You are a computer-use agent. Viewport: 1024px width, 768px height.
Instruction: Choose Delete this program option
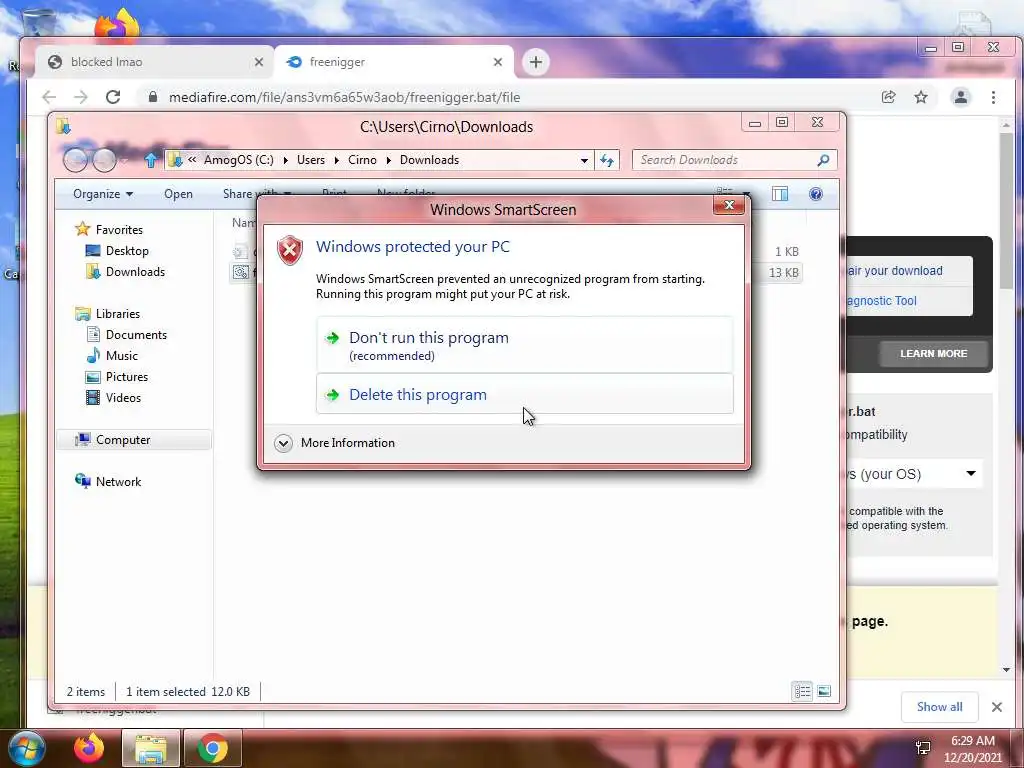pos(524,394)
